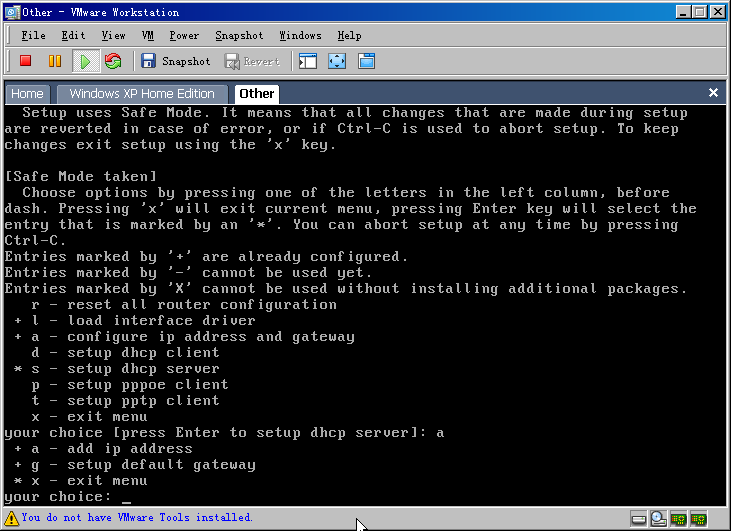This screenshot has width=731, height=531.
Task: Click the VMware title bar application icon
Action: coord(13,12)
